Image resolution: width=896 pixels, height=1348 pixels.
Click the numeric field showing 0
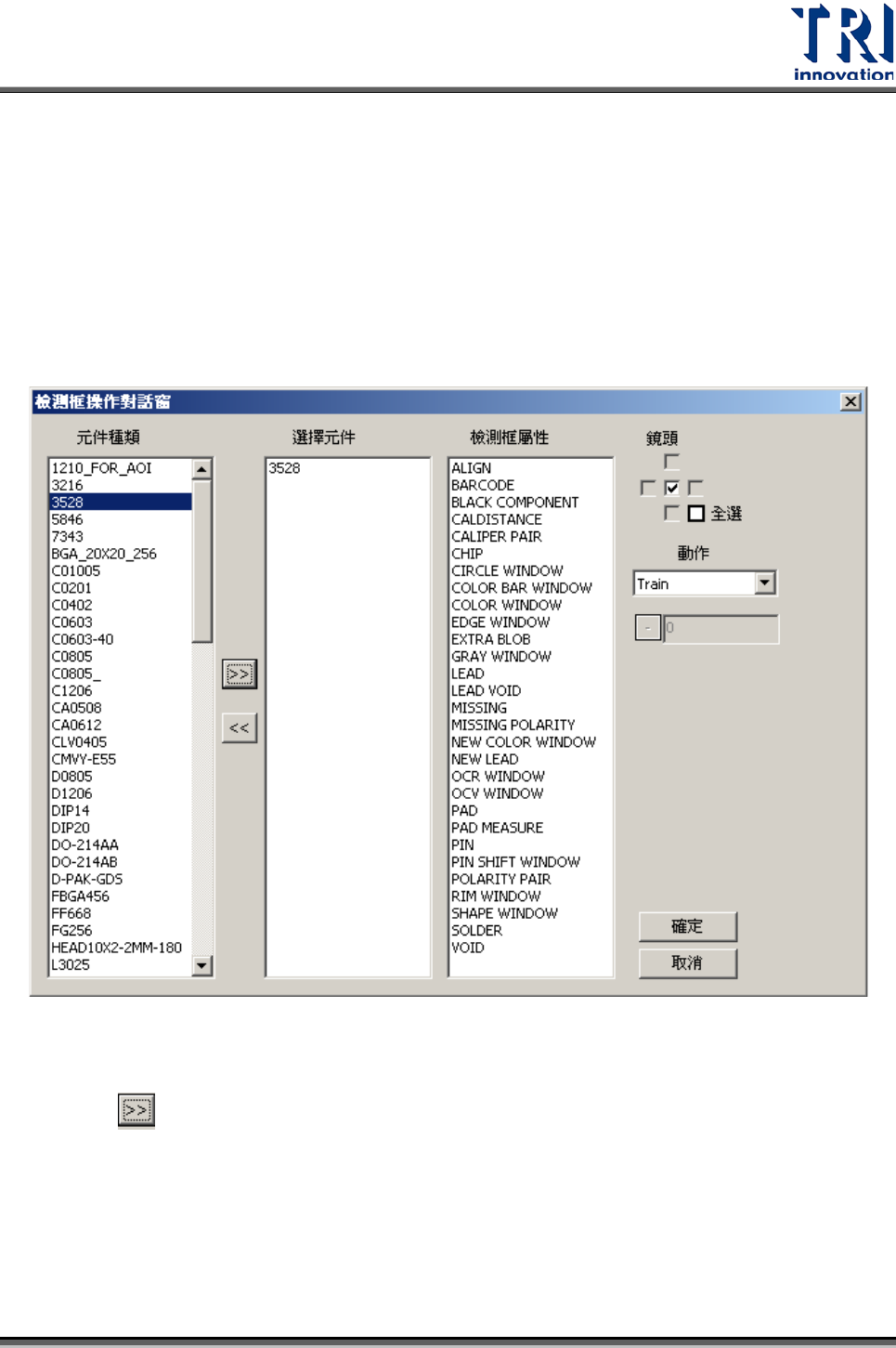point(721,628)
